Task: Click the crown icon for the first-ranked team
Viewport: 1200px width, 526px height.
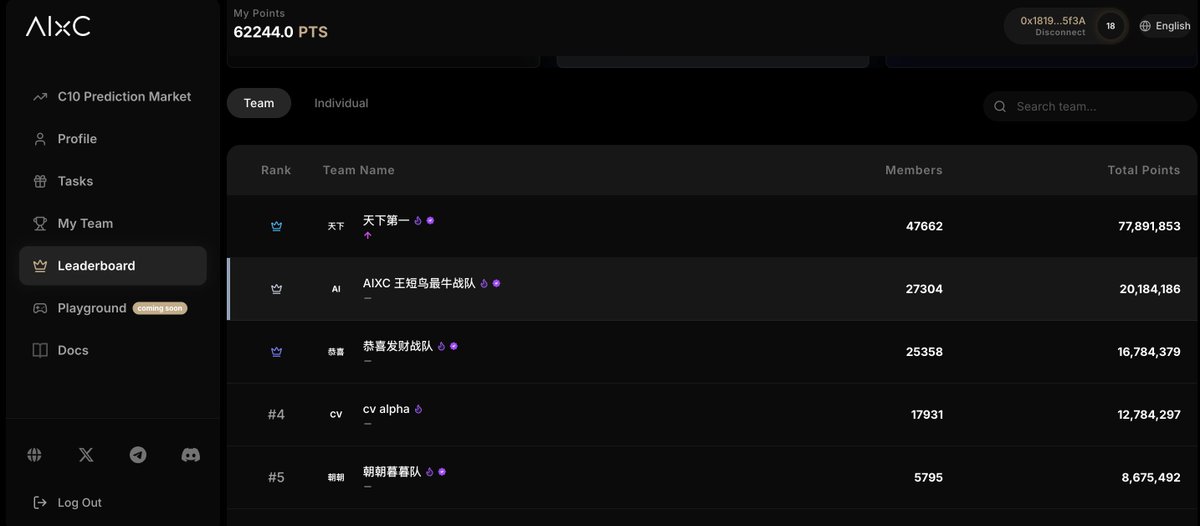Action: (x=276, y=227)
